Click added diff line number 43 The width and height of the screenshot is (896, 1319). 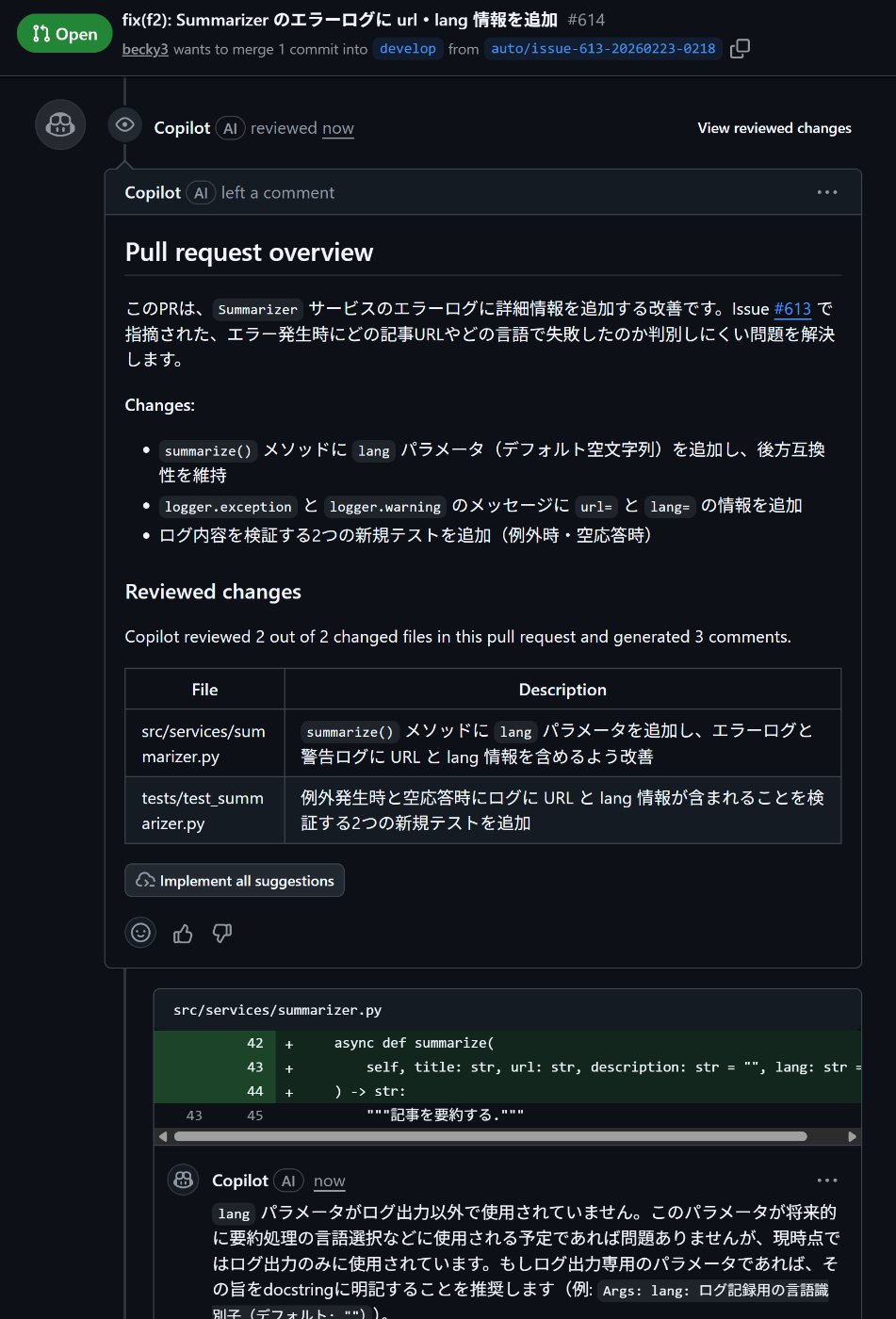[x=255, y=1067]
